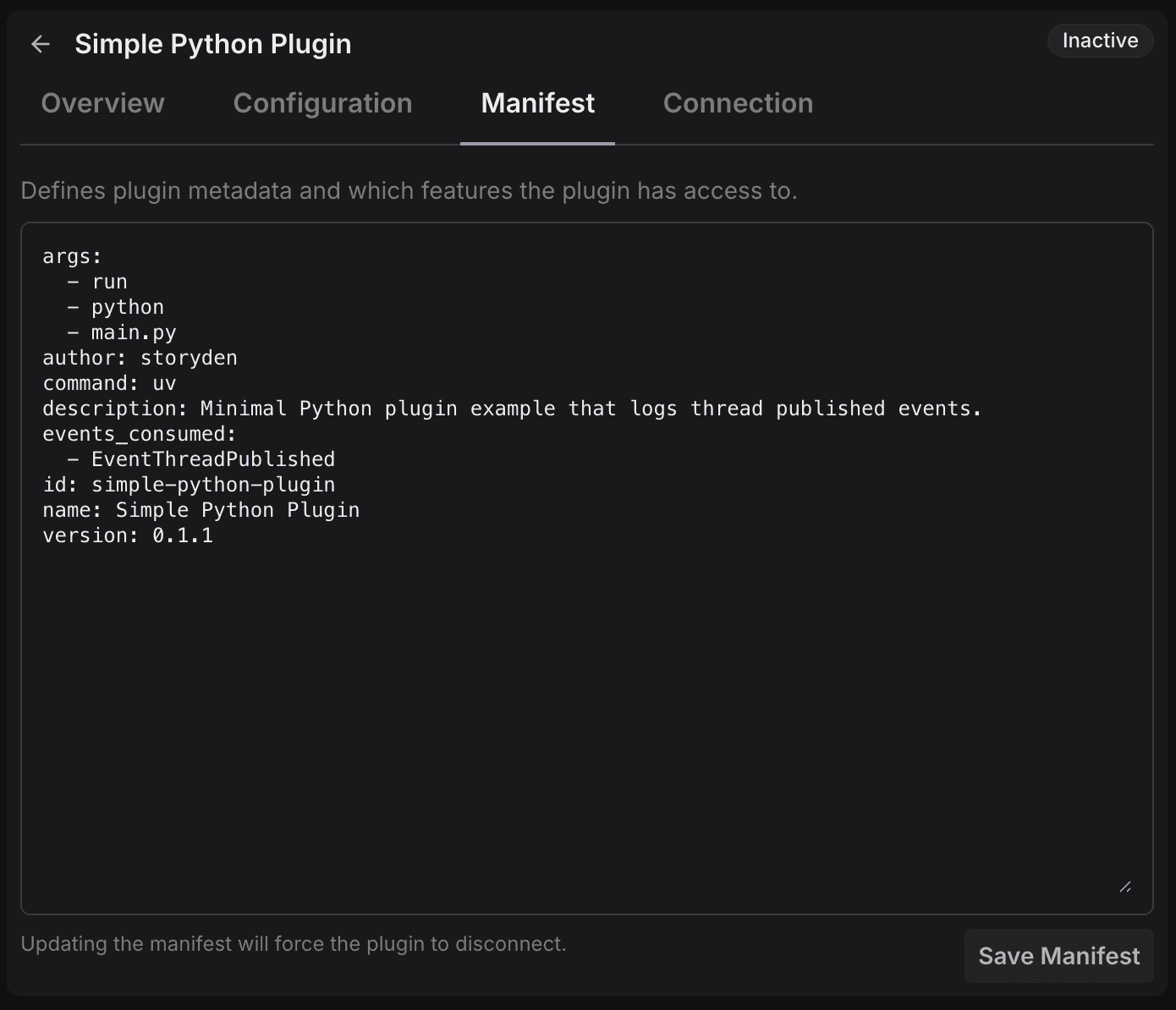This screenshot has width=1176, height=1010.
Task: Click the Inactive status badge
Action: (1099, 41)
